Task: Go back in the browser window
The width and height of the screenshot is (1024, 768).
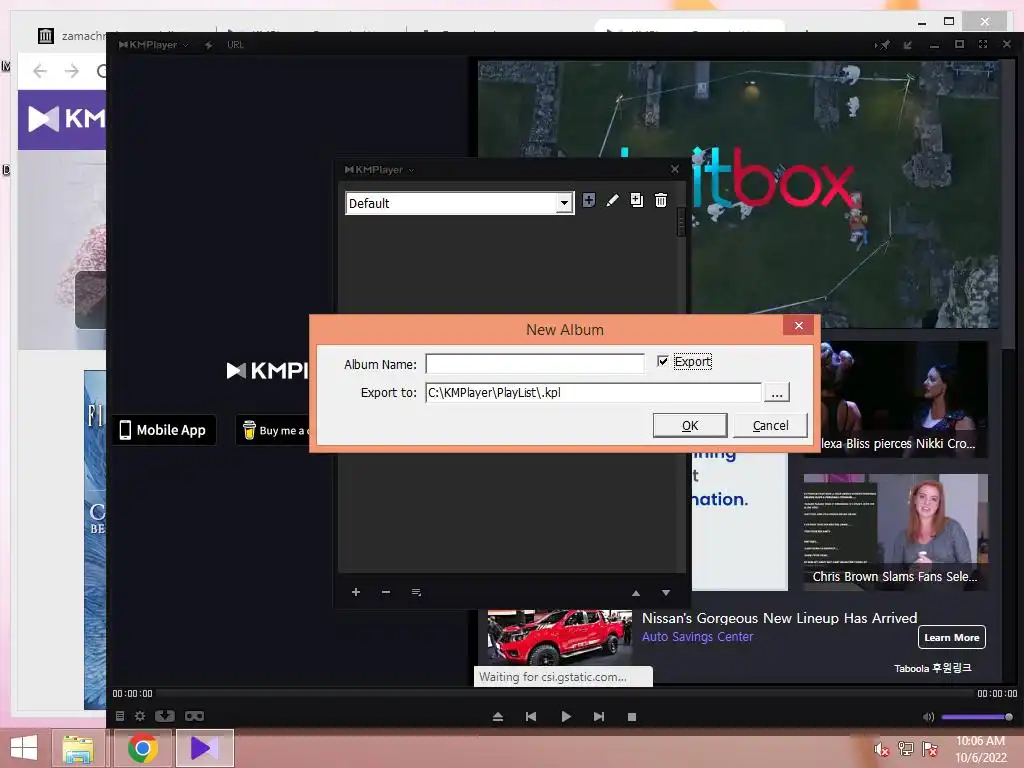Action: 40,71
